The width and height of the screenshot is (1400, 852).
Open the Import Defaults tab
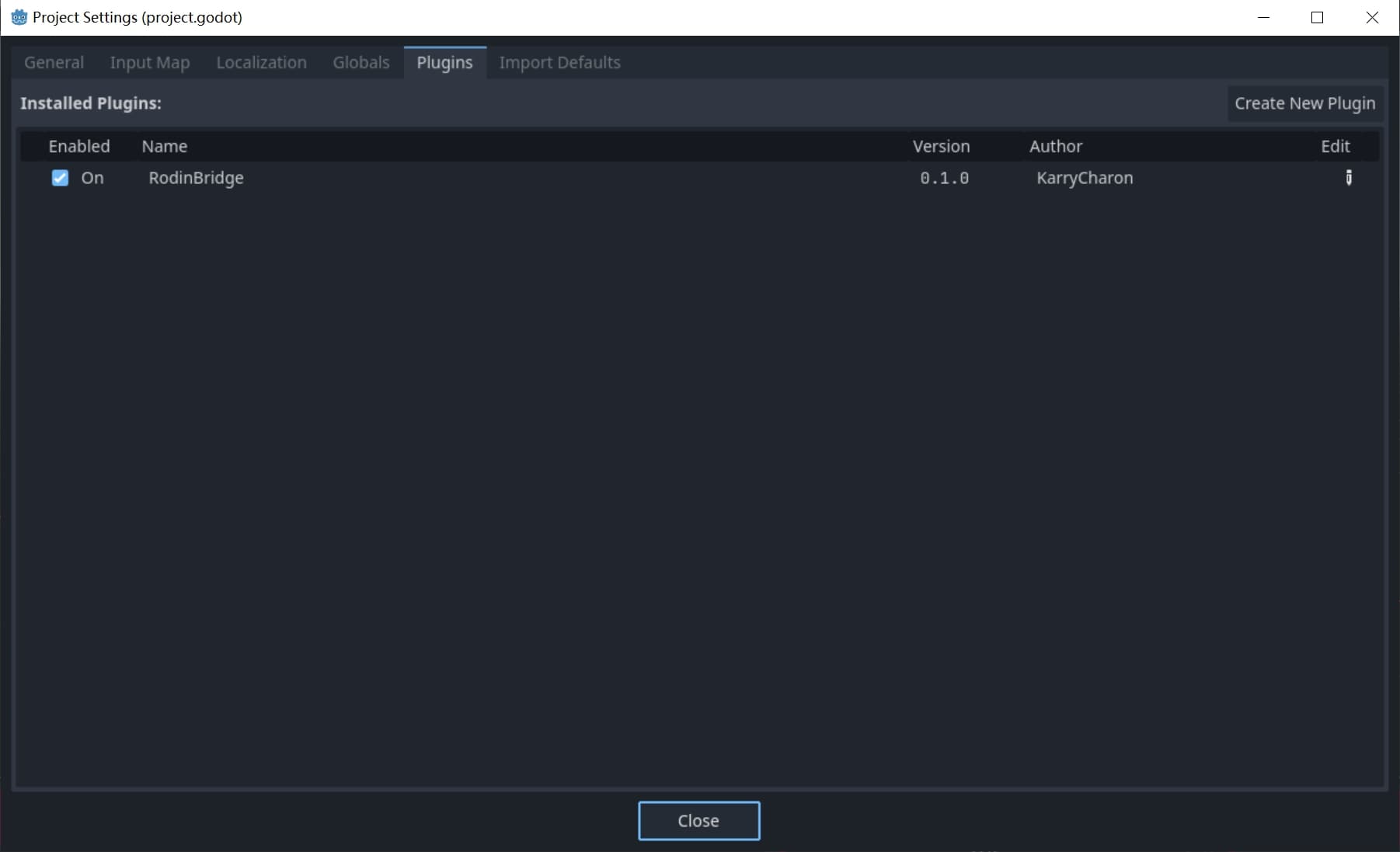[559, 62]
